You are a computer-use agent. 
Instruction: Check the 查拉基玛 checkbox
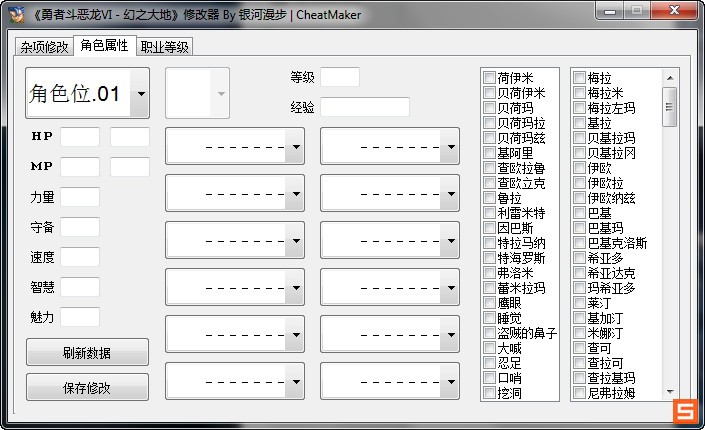[x=580, y=378]
